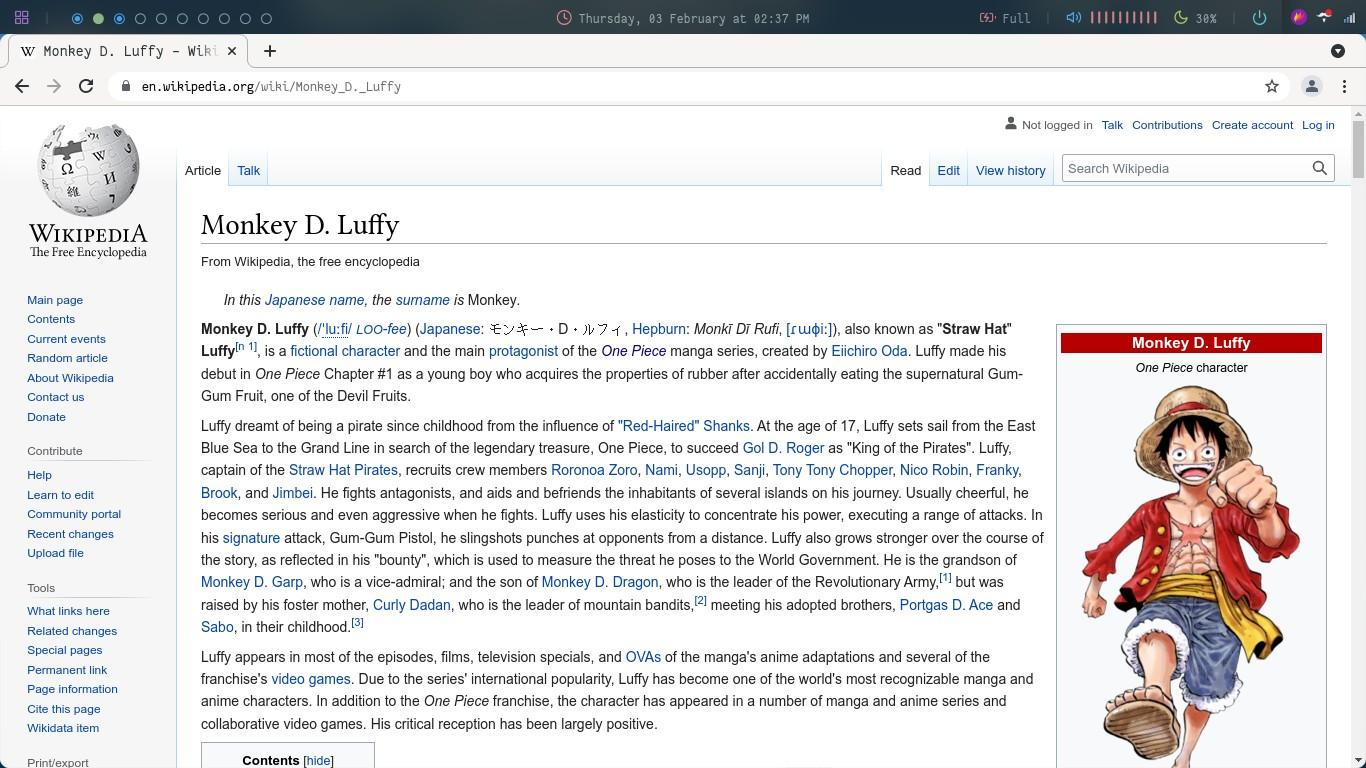Open Current events in sidebar

(x=66, y=339)
